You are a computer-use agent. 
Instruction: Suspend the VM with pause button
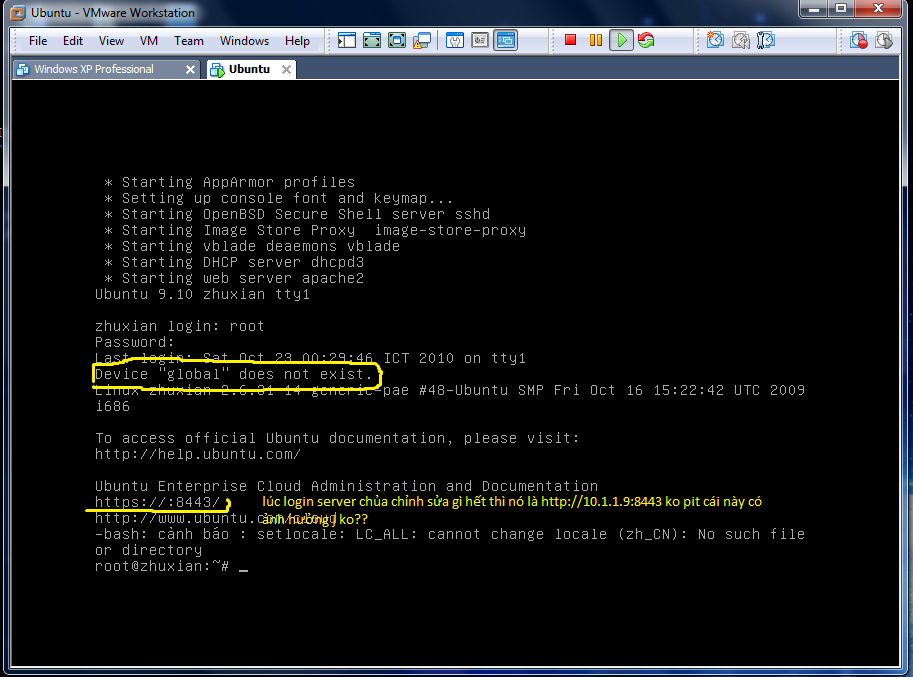point(596,40)
